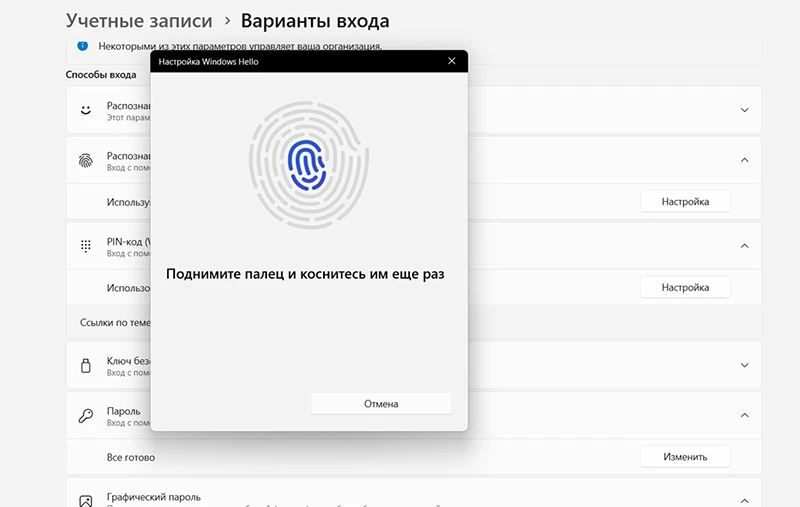
Task: Click the Пароль key icon
Action: [x=86, y=415]
